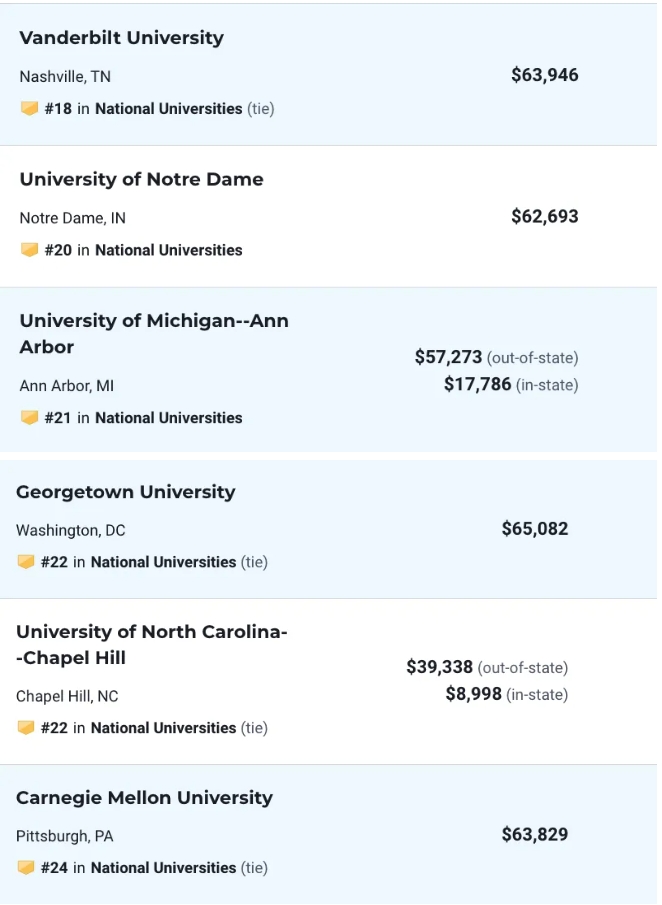The image size is (662, 905).
Task: Click Vanderbilt's National Universities ranking link
Action: click(x=168, y=108)
